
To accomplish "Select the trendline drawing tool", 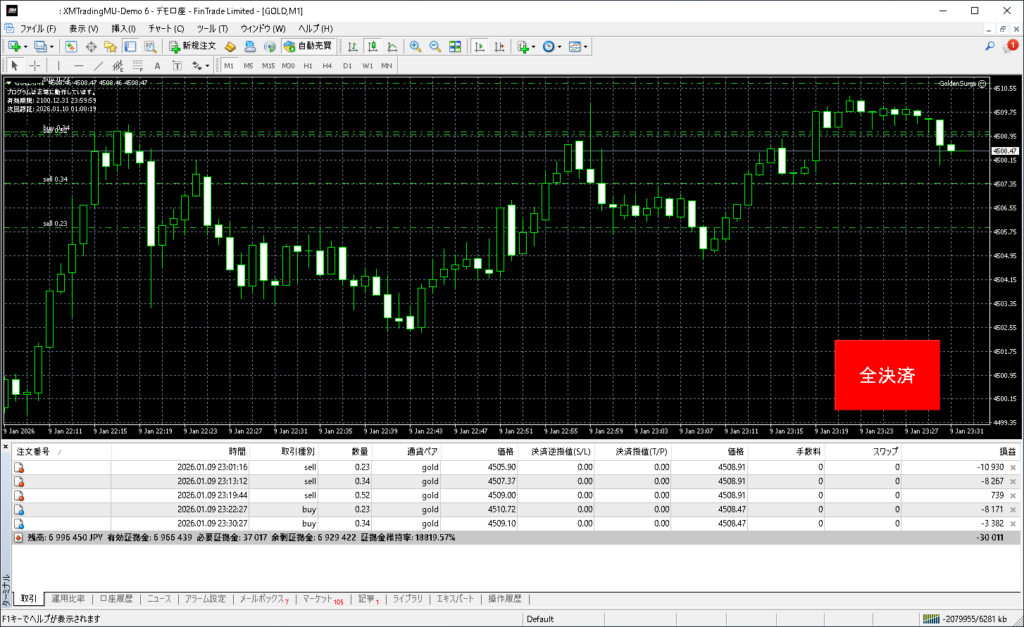I will [99, 65].
